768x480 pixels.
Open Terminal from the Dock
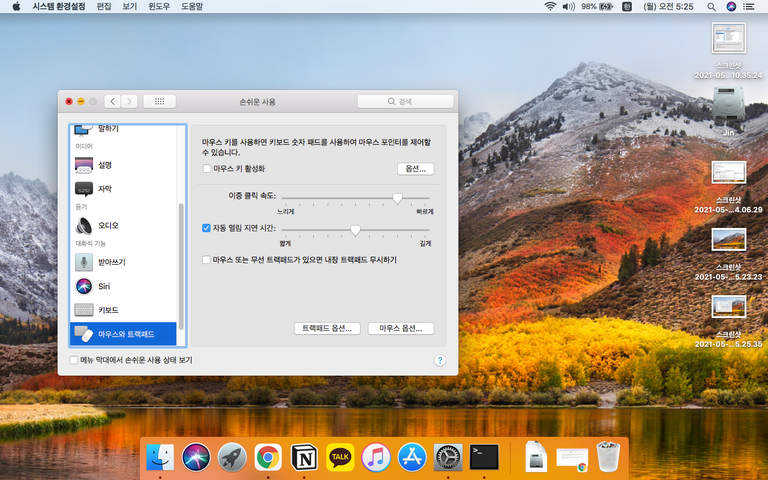pyautogui.click(x=484, y=457)
